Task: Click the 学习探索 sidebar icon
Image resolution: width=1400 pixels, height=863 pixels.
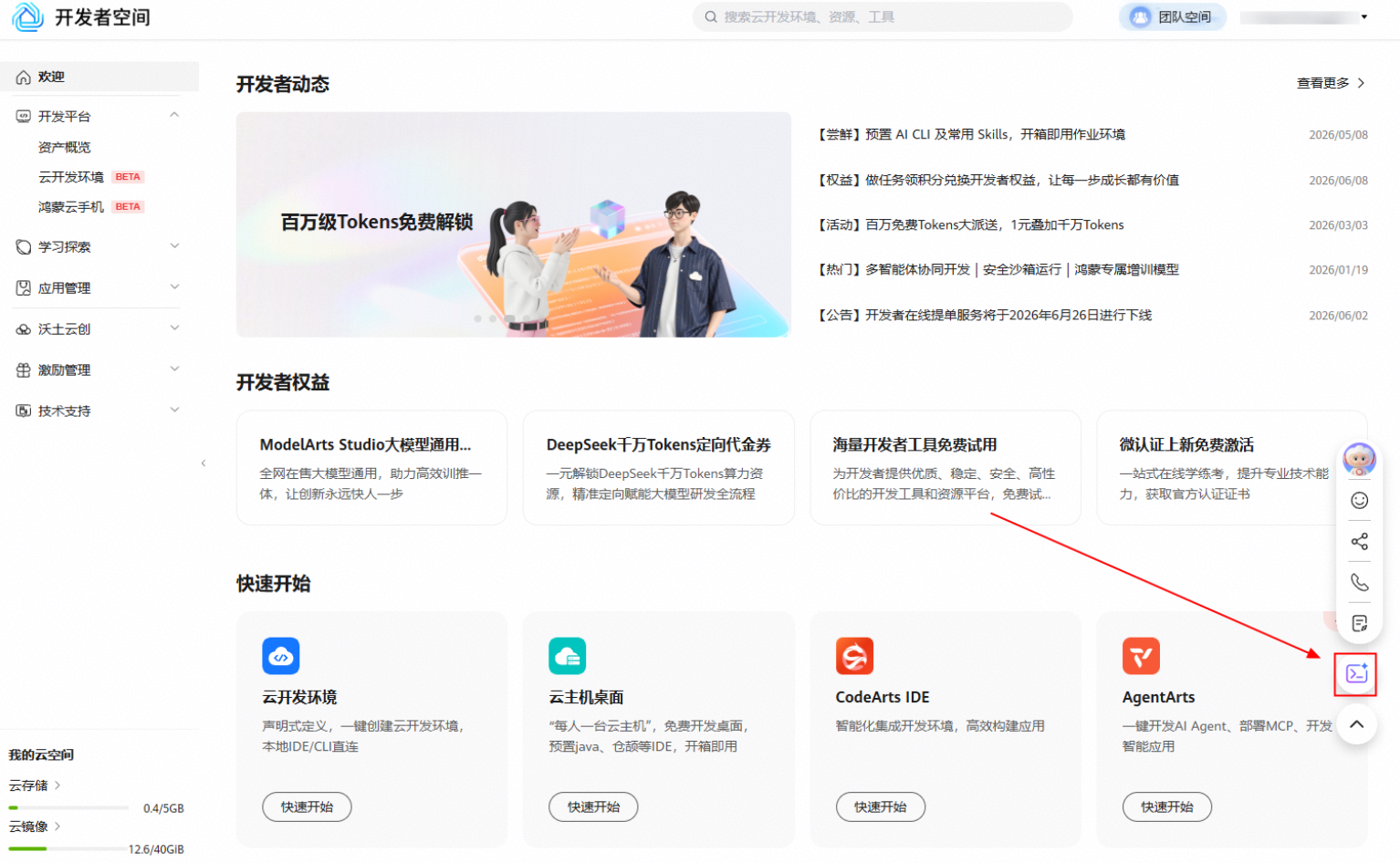Action: pos(24,247)
